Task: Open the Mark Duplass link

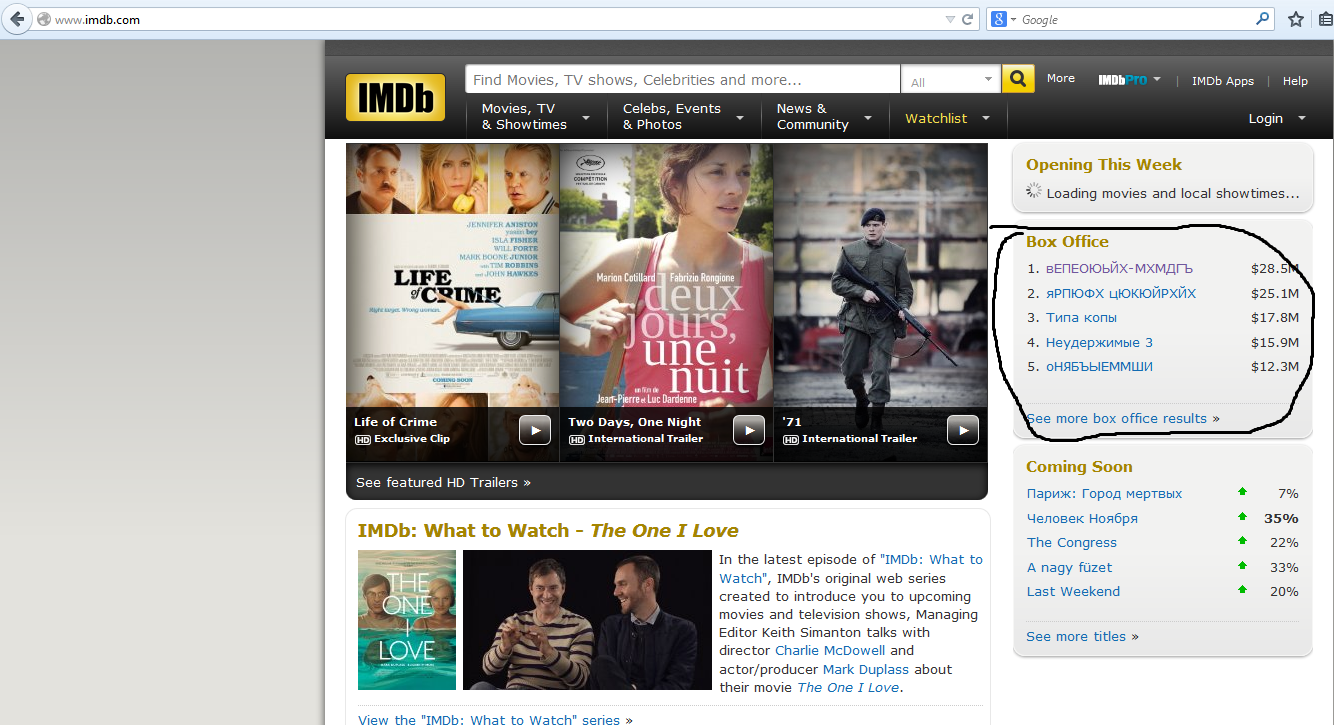Action: (866, 670)
